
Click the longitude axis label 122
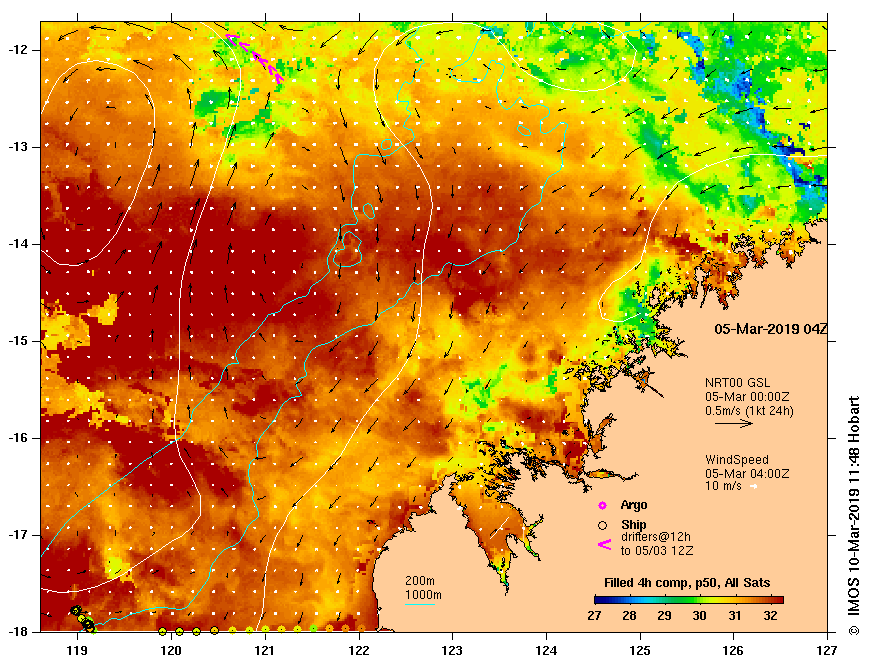click(x=359, y=650)
